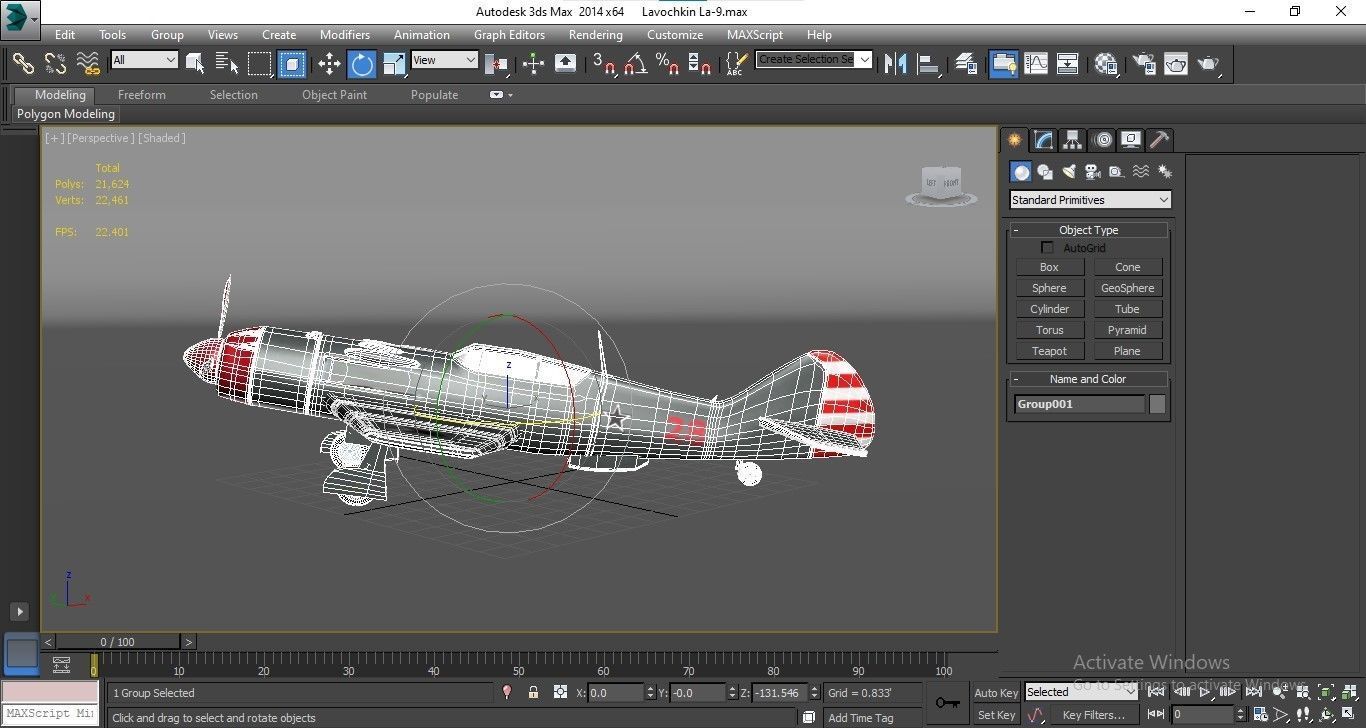Open selection filter All dropdown
Image resolution: width=1366 pixels, height=728 pixels.
[x=144, y=60]
